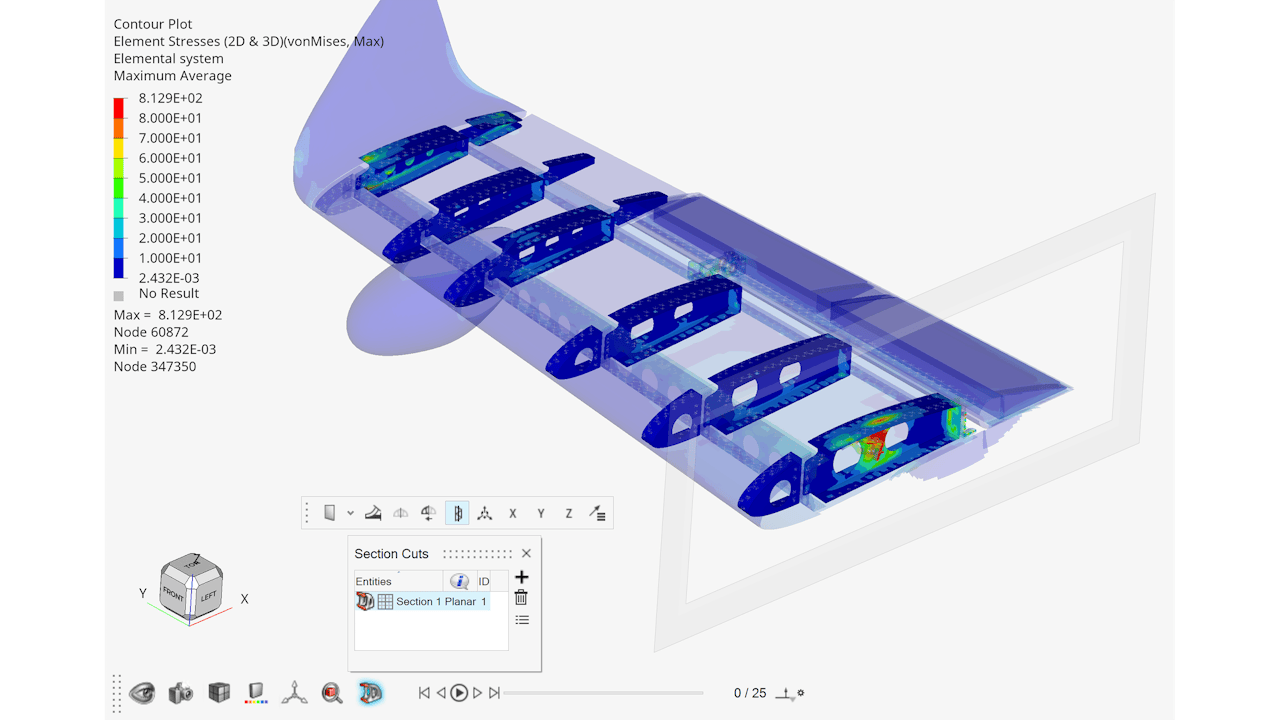This screenshot has width=1280, height=720.
Task: Click the coordinate system axes icon
Action: pos(294,692)
